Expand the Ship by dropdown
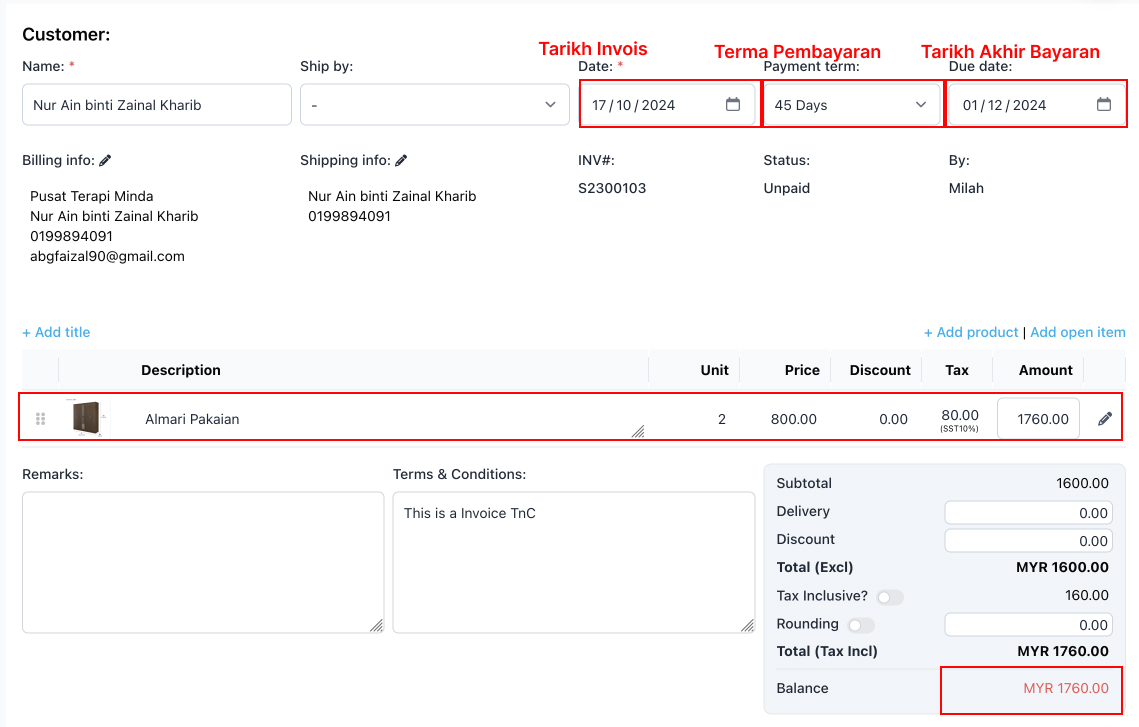This screenshot has height=727, width=1139. pyautogui.click(x=434, y=105)
